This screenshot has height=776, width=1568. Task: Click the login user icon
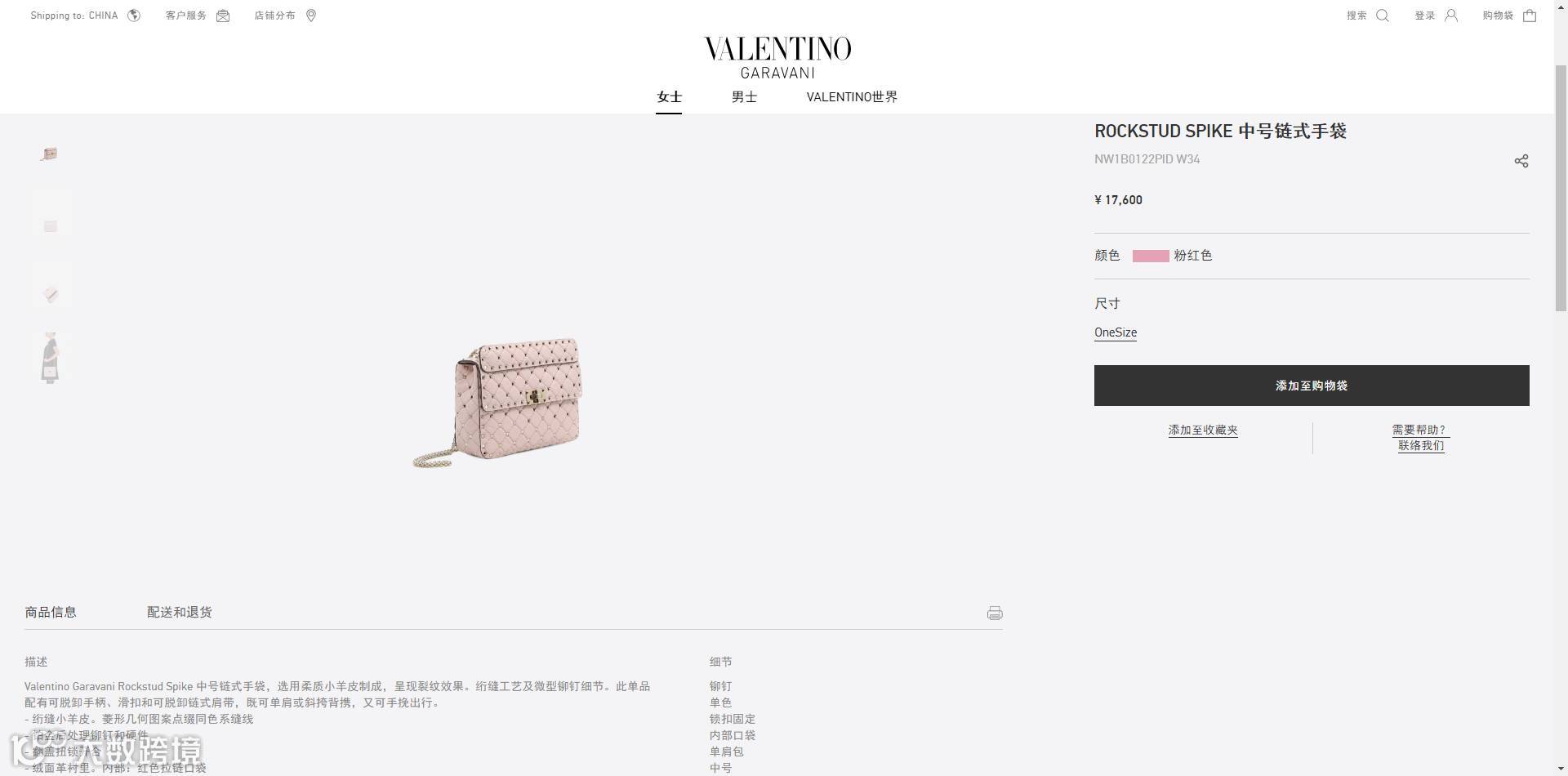tap(1451, 16)
